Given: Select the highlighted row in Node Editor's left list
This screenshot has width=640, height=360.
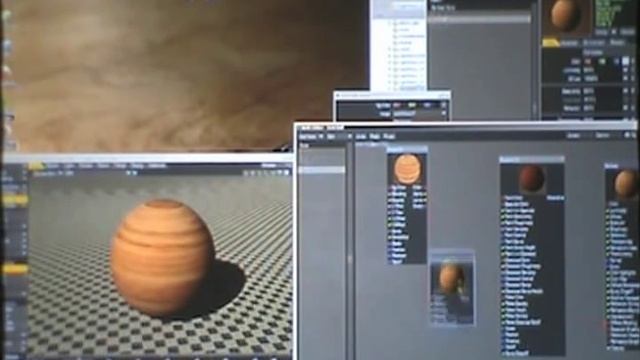Looking at the screenshot, I should 322,170.
